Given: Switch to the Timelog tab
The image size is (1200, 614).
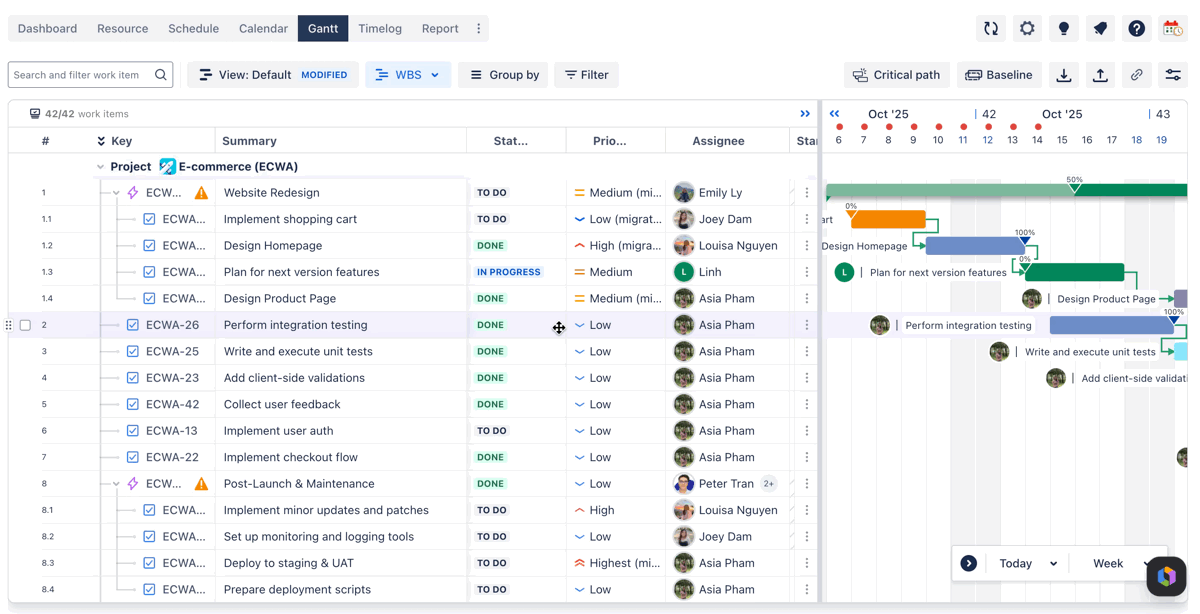Looking at the screenshot, I should point(380,29).
